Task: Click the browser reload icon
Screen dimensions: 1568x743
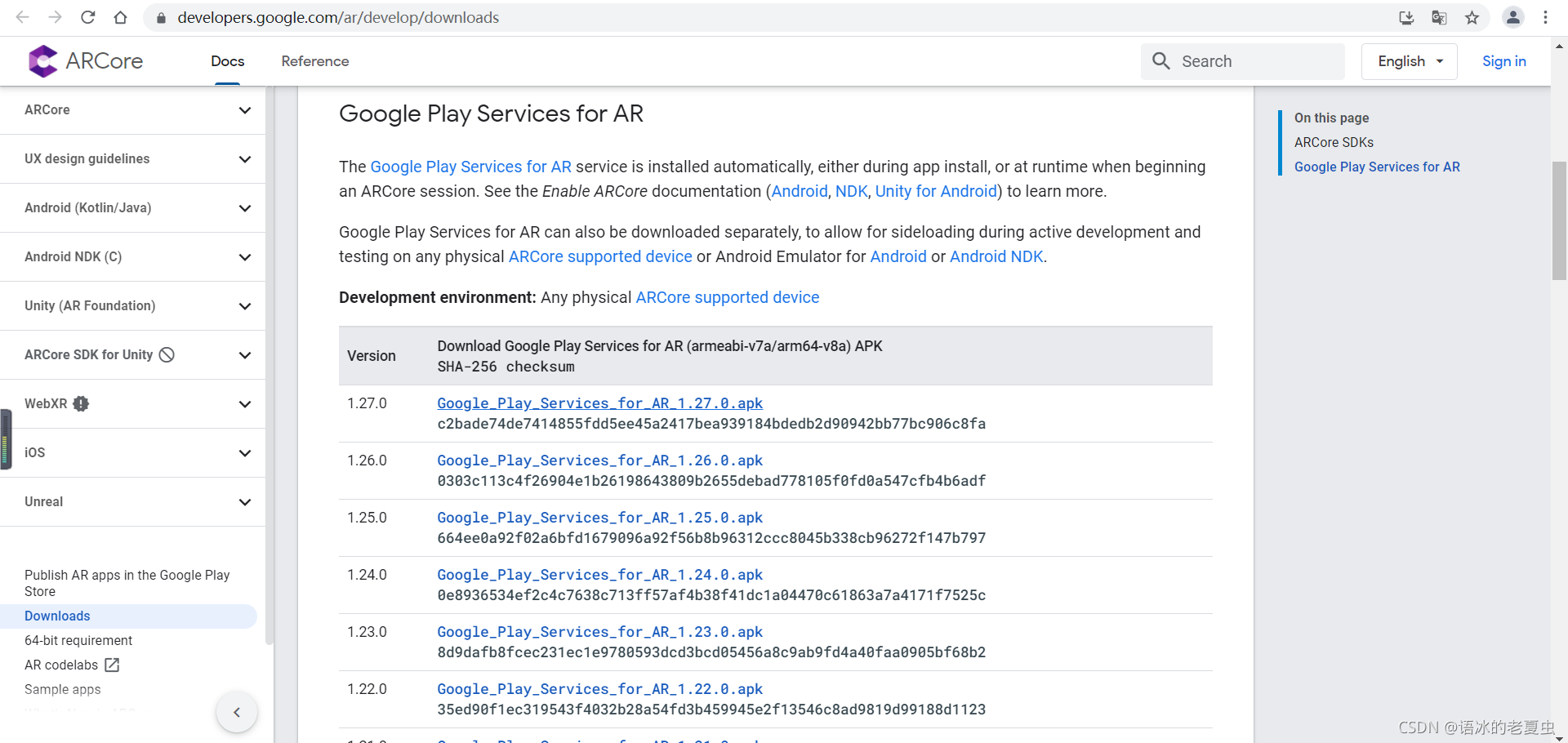Action: pos(88,17)
